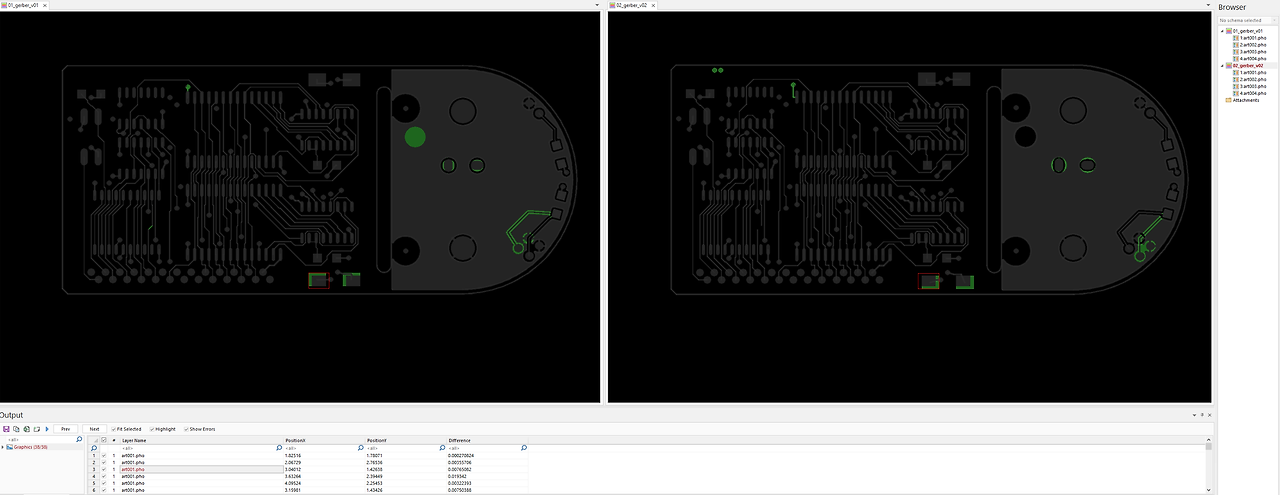Image resolution: width=1280 pixels, height=495 pixels.
Task: Click the Difference value 0.019342
Action: 456,476
